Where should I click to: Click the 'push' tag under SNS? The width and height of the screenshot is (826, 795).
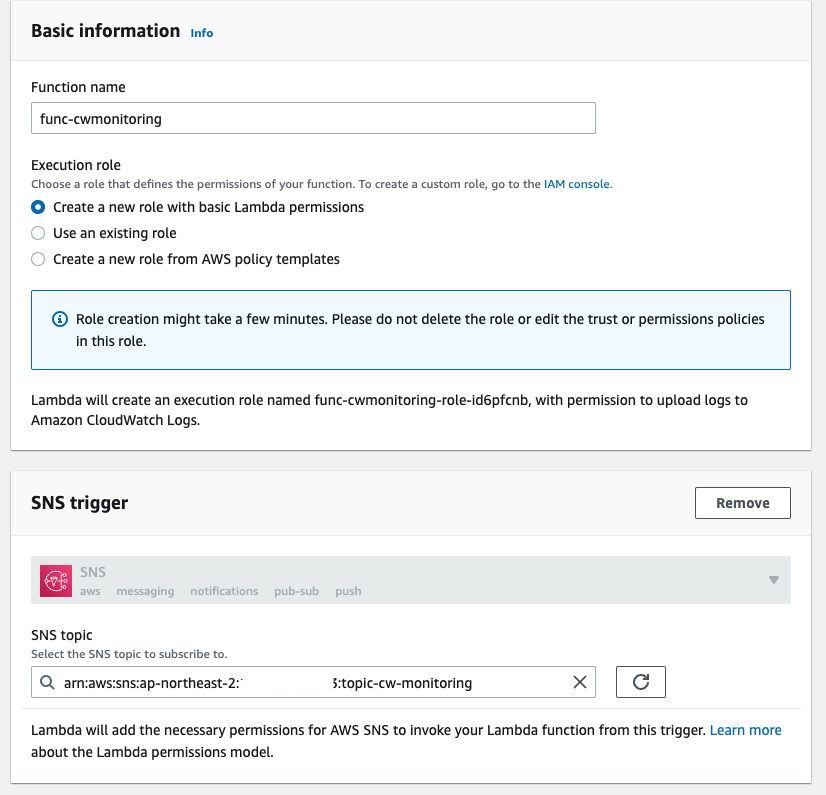click(348, 591)
